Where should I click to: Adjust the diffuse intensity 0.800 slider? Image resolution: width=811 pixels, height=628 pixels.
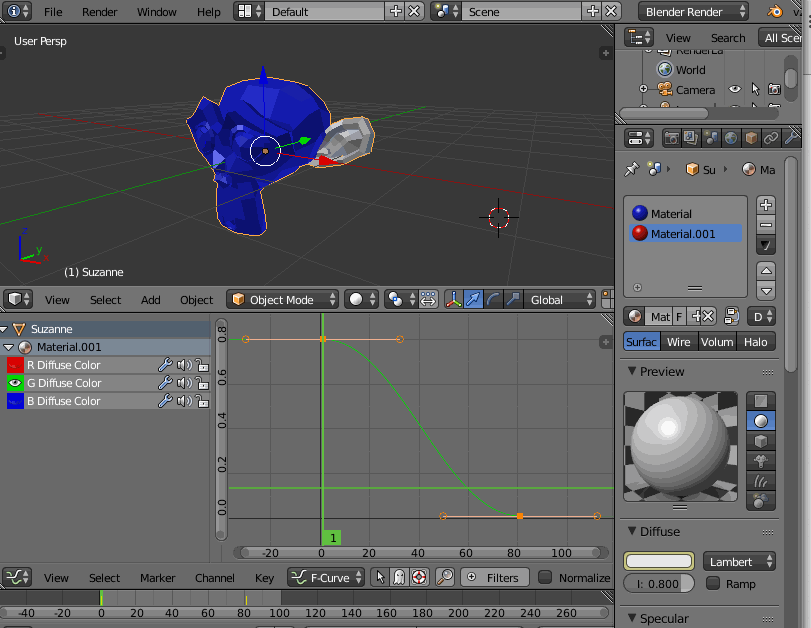(659, 584)
